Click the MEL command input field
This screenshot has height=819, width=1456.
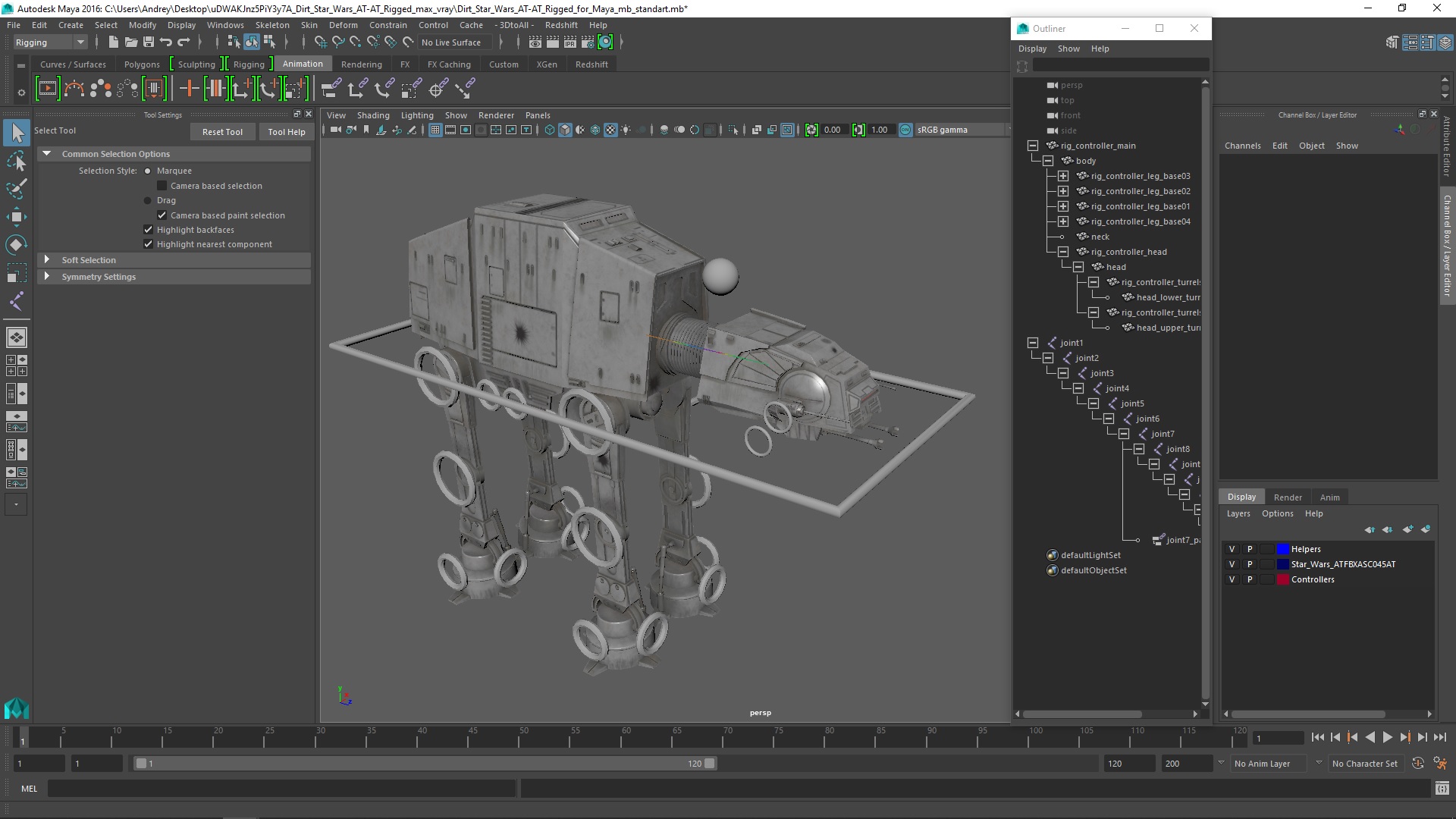coord(281,789)
